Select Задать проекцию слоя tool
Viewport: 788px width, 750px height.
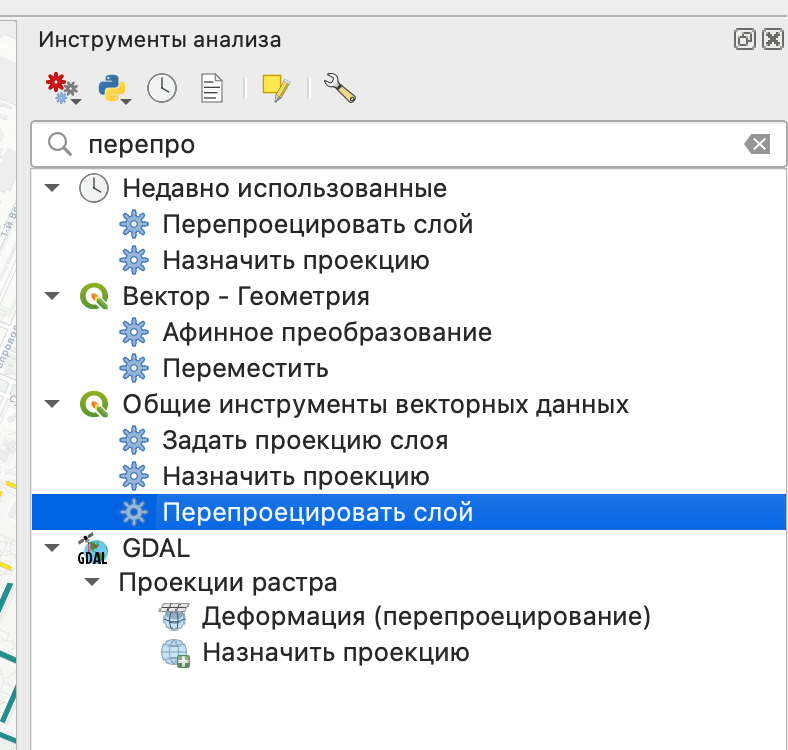click(305, 440)
